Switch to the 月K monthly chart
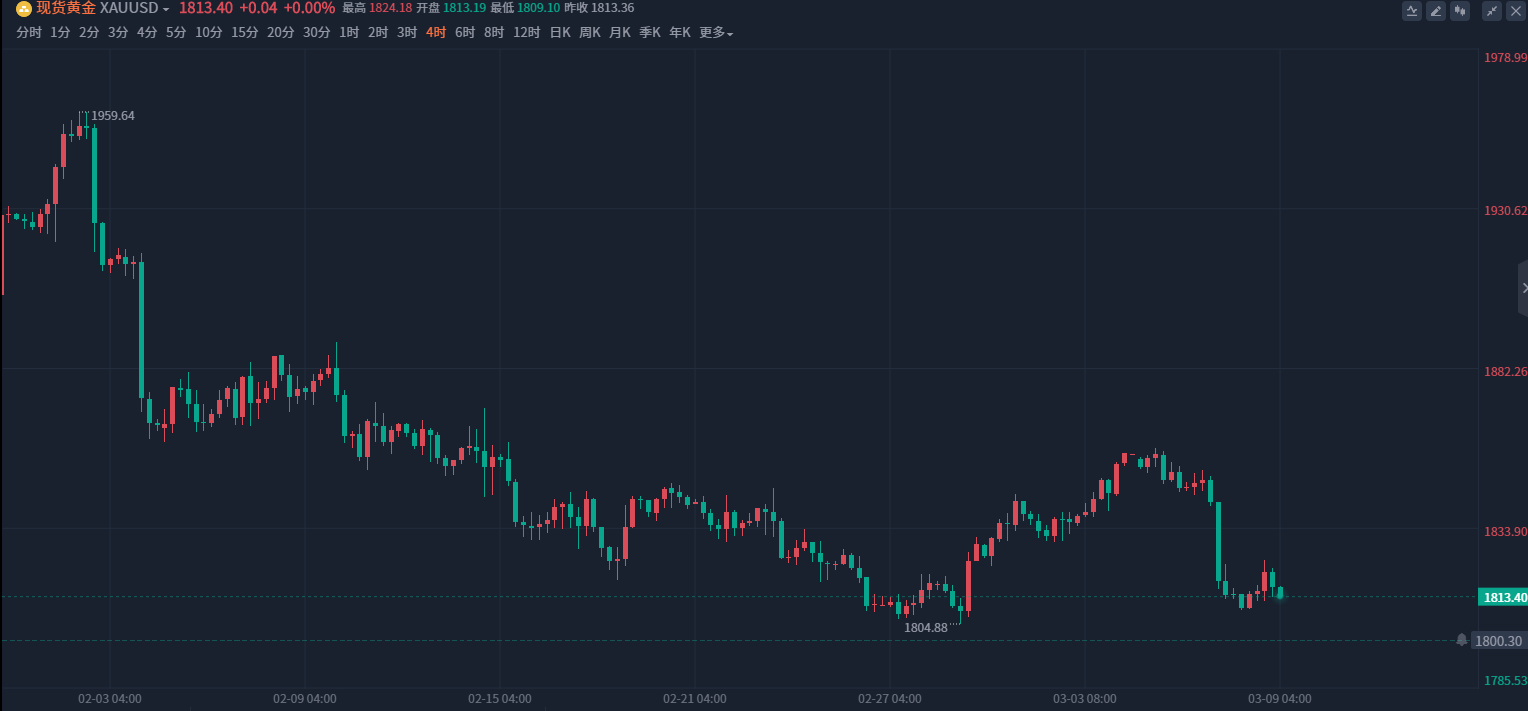1528x711 pixels. pos(620,32)
